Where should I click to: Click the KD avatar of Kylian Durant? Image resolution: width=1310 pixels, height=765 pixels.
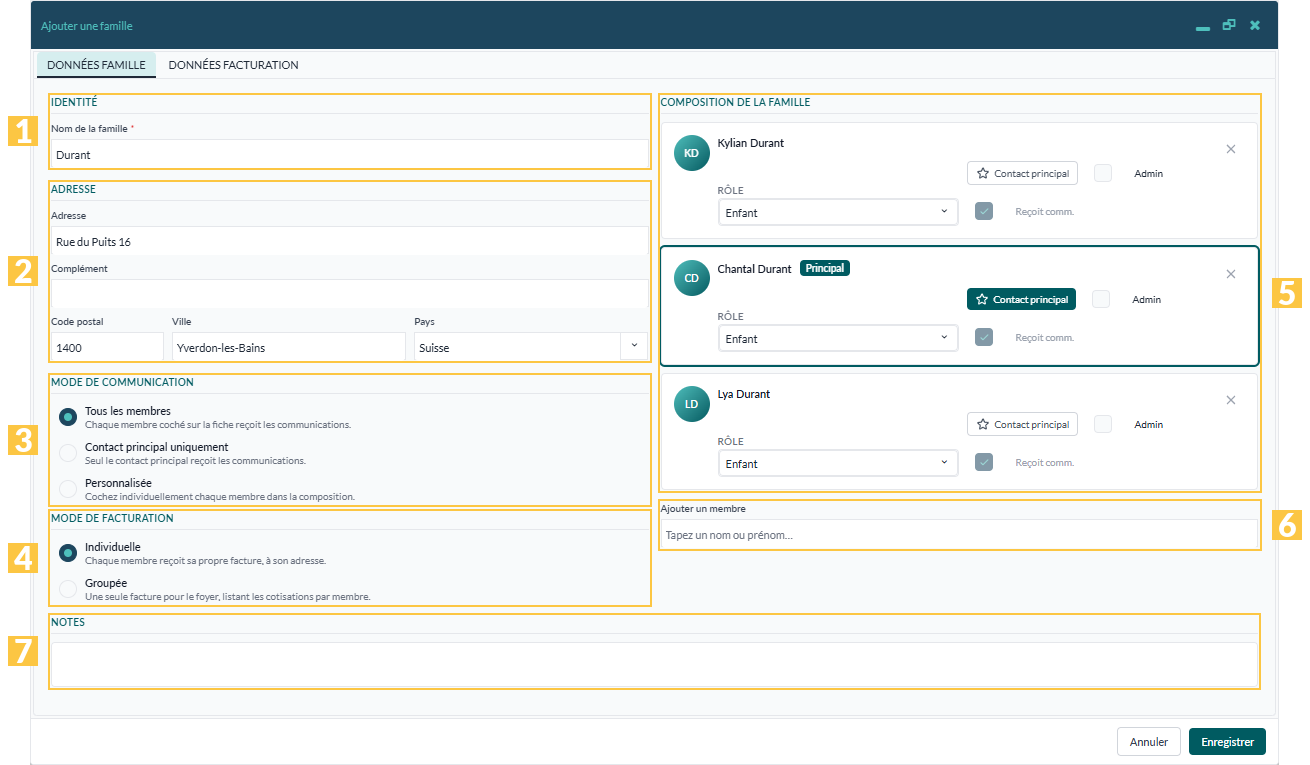click(x=692, y=153)
